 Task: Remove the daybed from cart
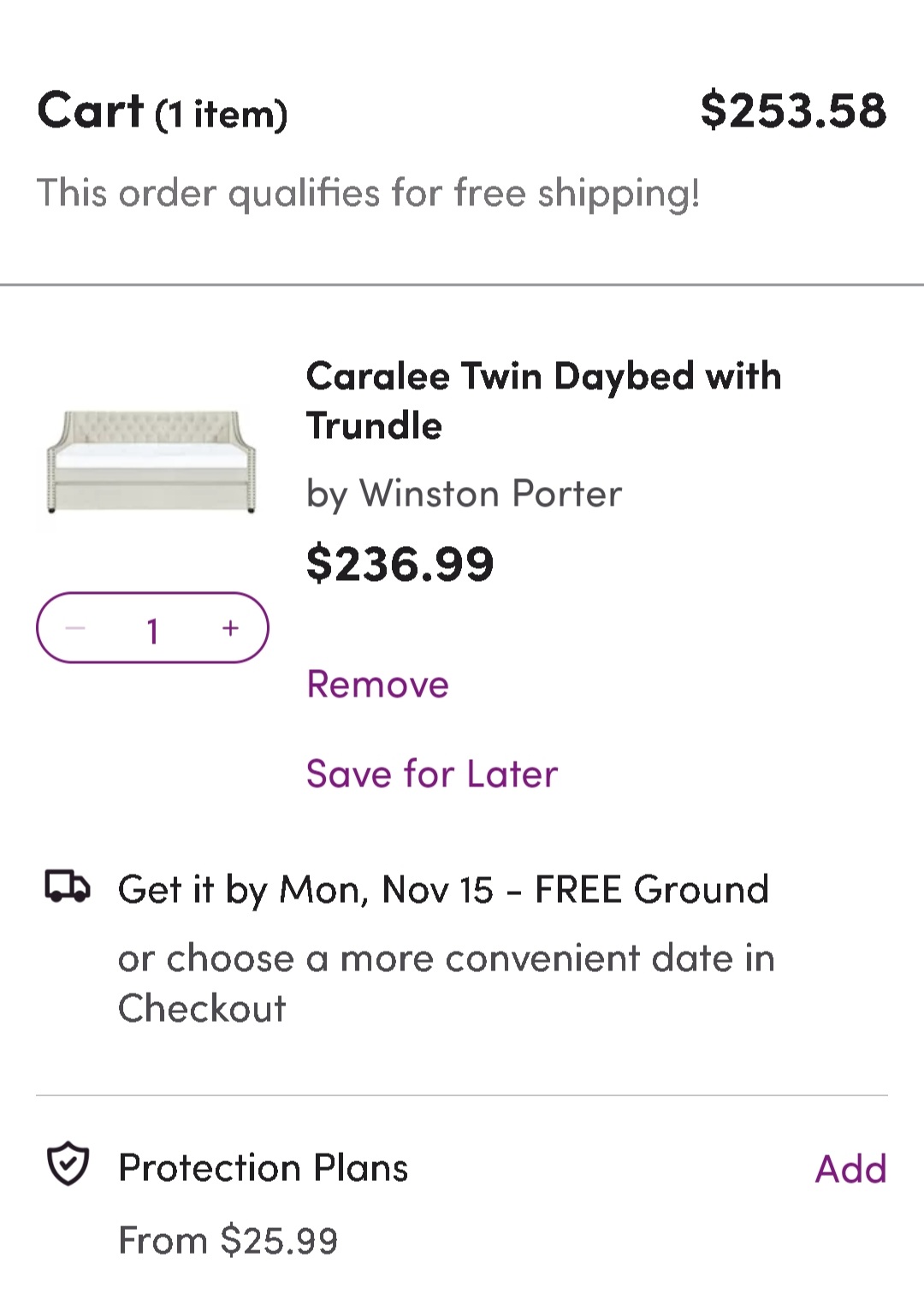click(x=377, y=685)
